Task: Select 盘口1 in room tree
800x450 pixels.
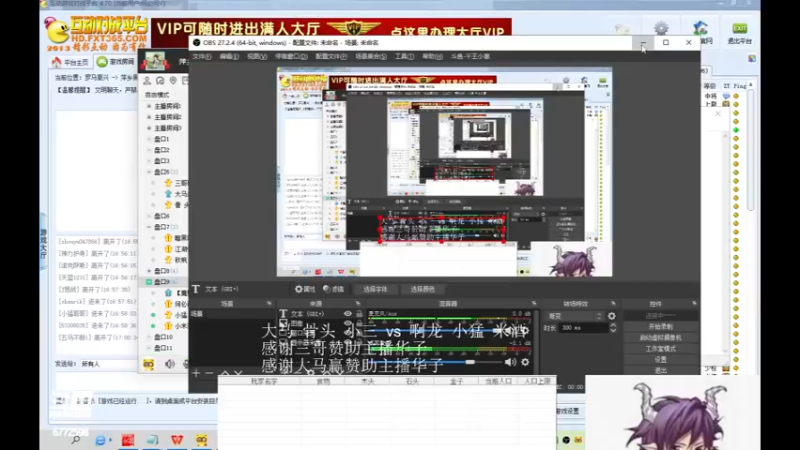Action: pyautogui.click(x=161, y=139)
